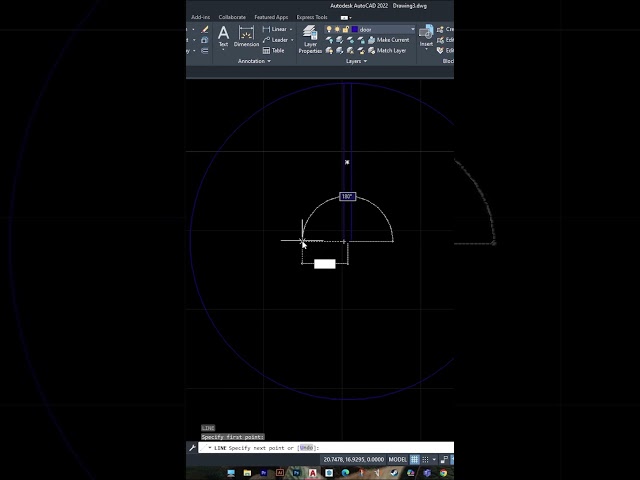Select the Erase tool icon
This screenshot has width=640, height=480.
point(205,29)
